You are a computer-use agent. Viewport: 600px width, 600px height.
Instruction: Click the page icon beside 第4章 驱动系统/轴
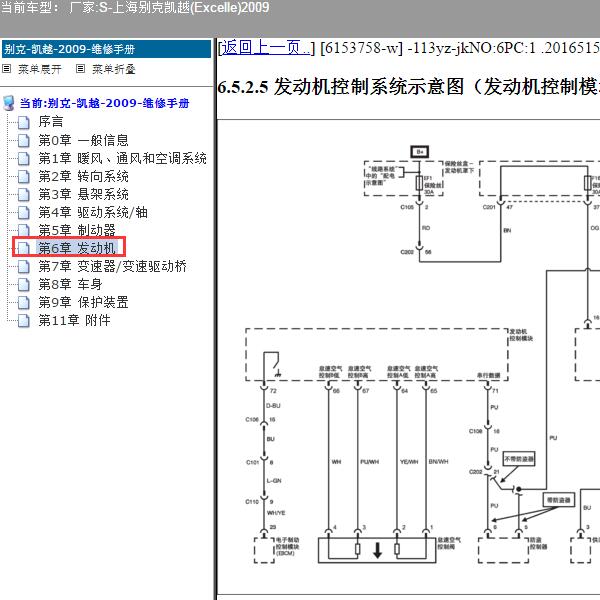(23, 212)
